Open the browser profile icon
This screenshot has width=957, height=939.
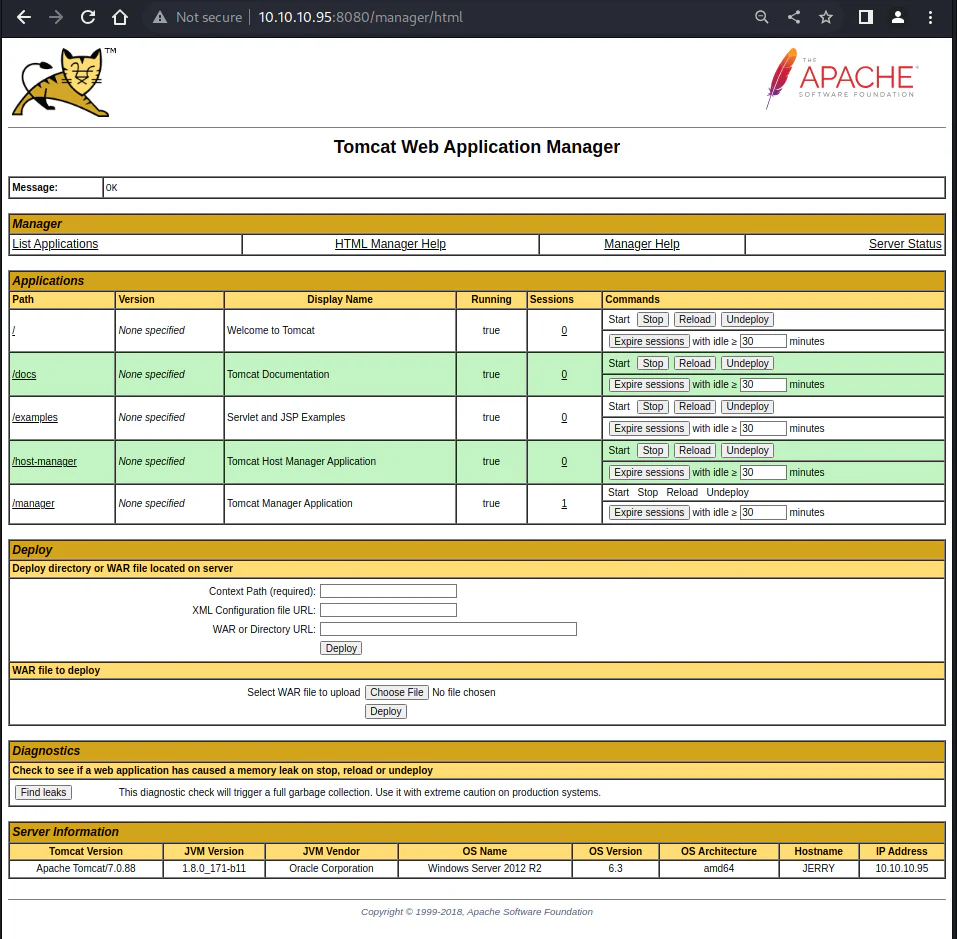coord(898,17)
